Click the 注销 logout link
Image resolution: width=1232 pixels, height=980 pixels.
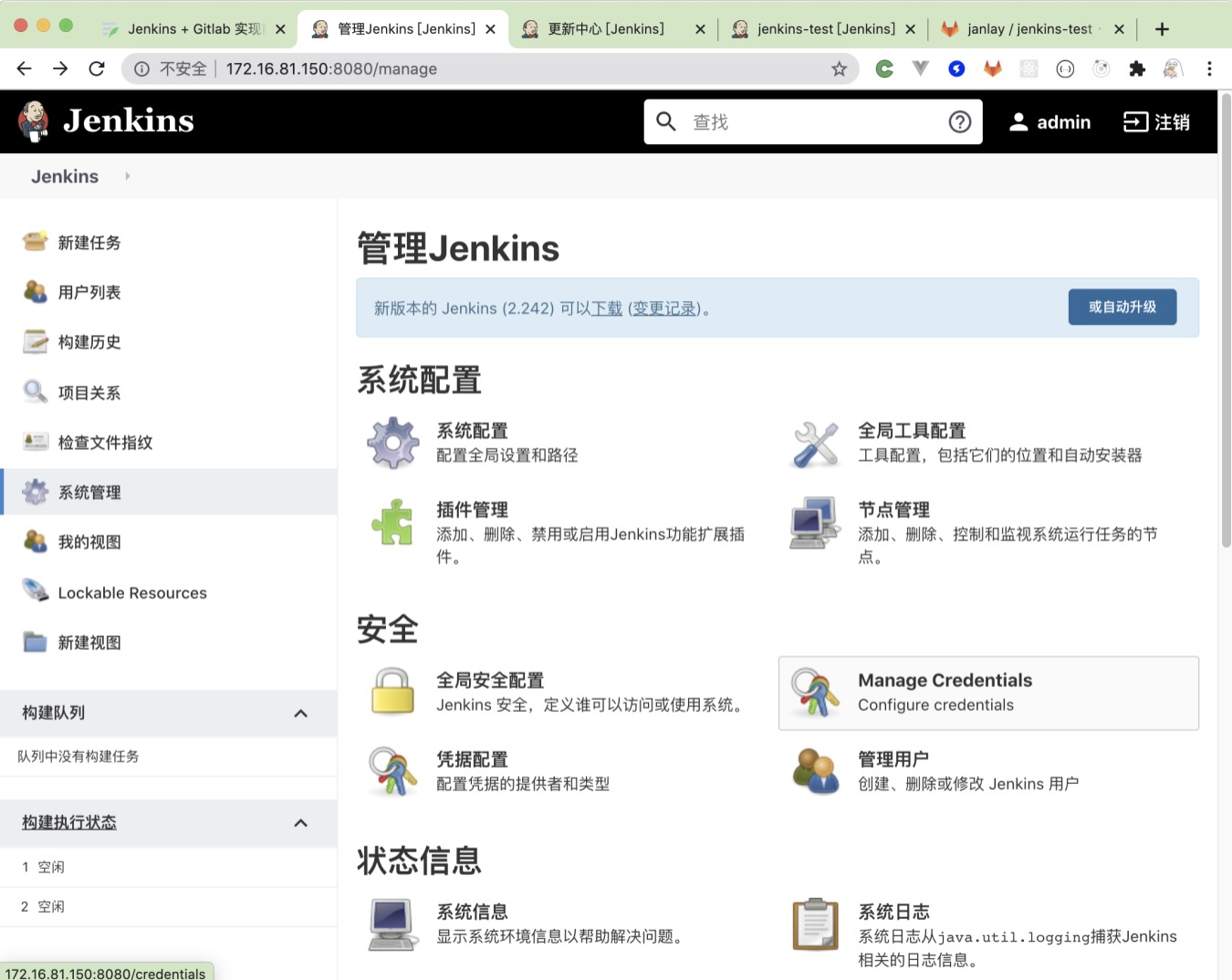[1156, 122]
